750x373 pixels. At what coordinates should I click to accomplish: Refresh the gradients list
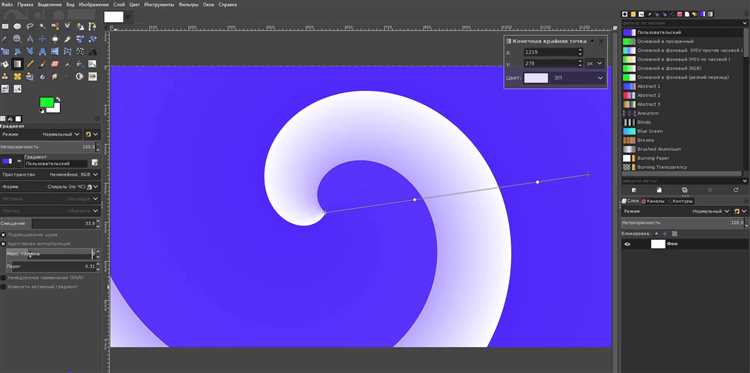coord(736,190)
